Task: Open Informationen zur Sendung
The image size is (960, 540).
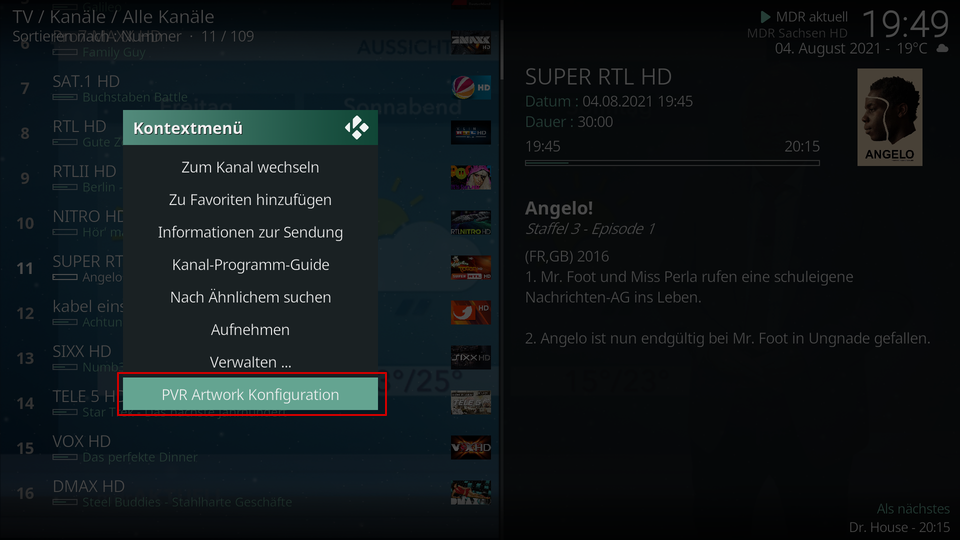Action: 250,232
